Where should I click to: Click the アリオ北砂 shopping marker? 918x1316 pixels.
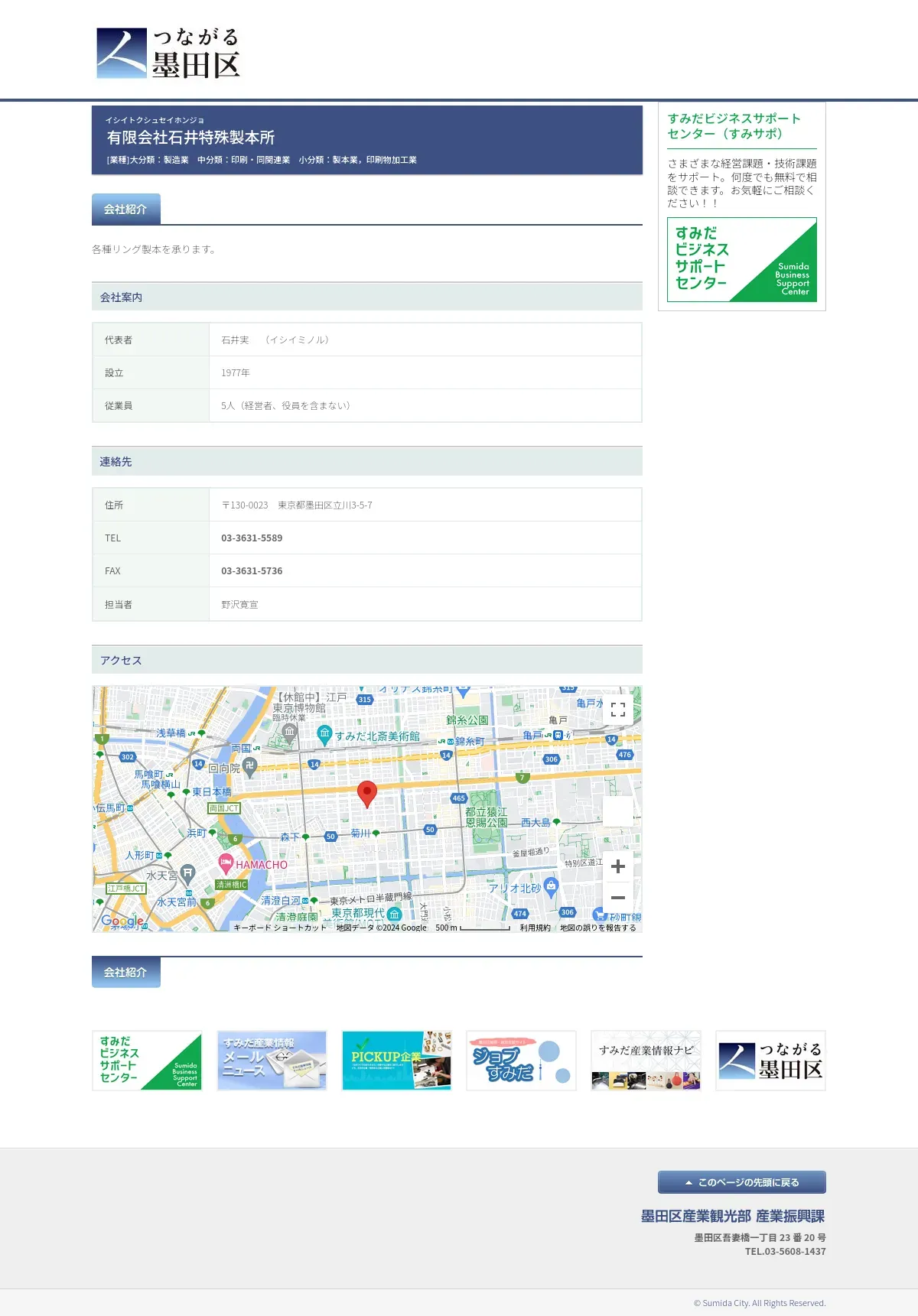551,887
